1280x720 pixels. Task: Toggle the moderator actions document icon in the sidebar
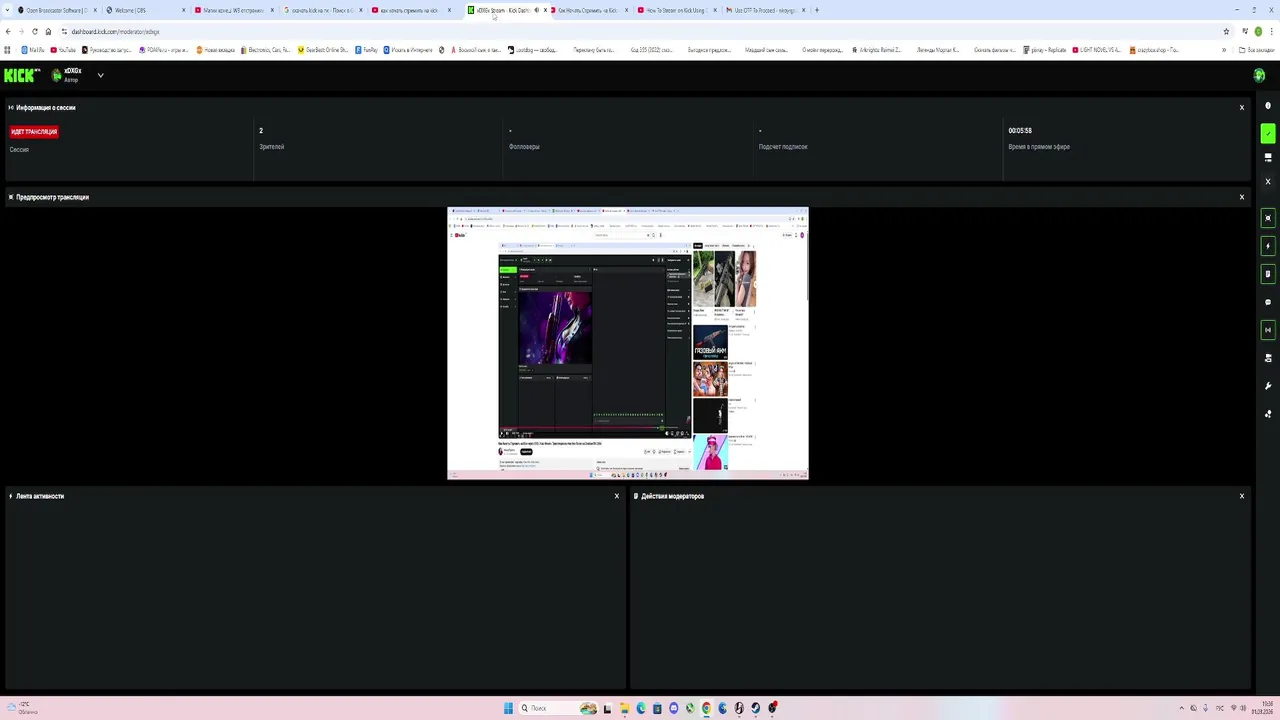pos(1268,274)
